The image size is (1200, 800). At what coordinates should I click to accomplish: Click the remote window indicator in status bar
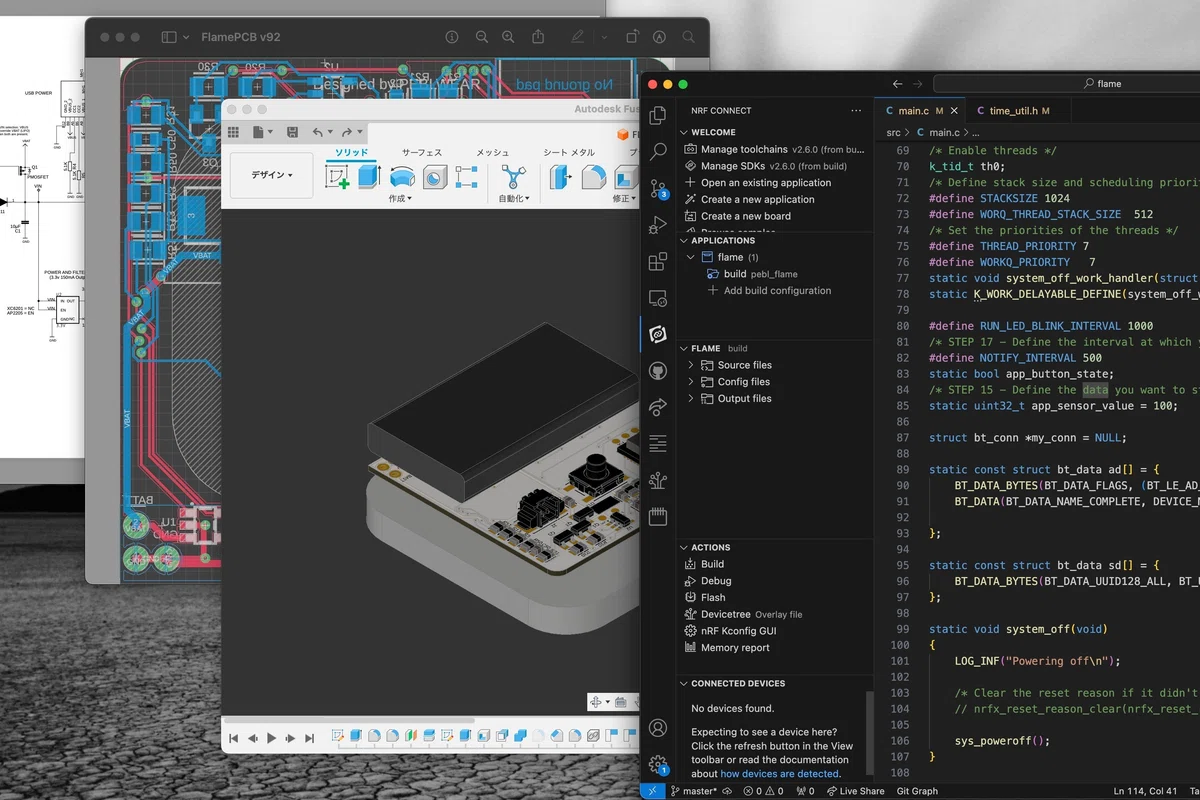[x=651, y=791]
